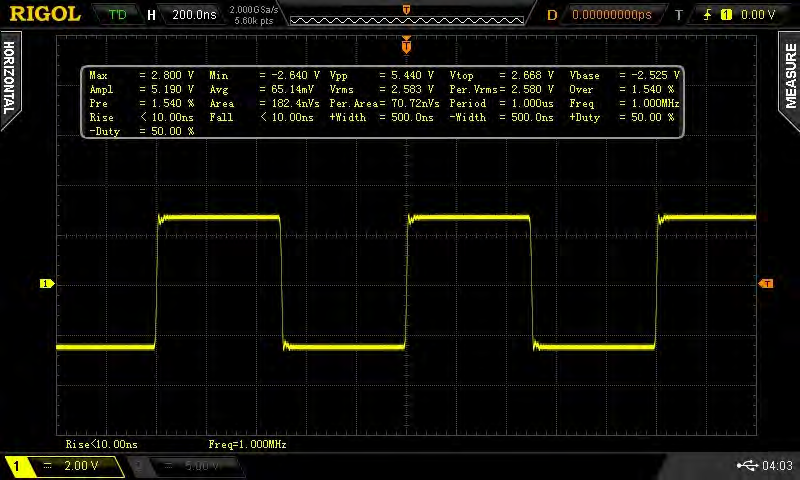This screenshot has width=800, height=480.
Task: Click the trigger delay 0.00000000ps field
Action: (x=612, y=15)
